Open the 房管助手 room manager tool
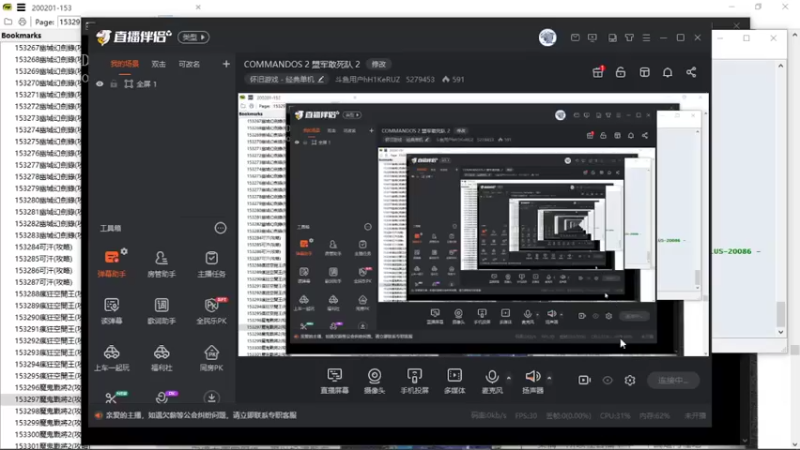The image size is (800, 450). 161,264
